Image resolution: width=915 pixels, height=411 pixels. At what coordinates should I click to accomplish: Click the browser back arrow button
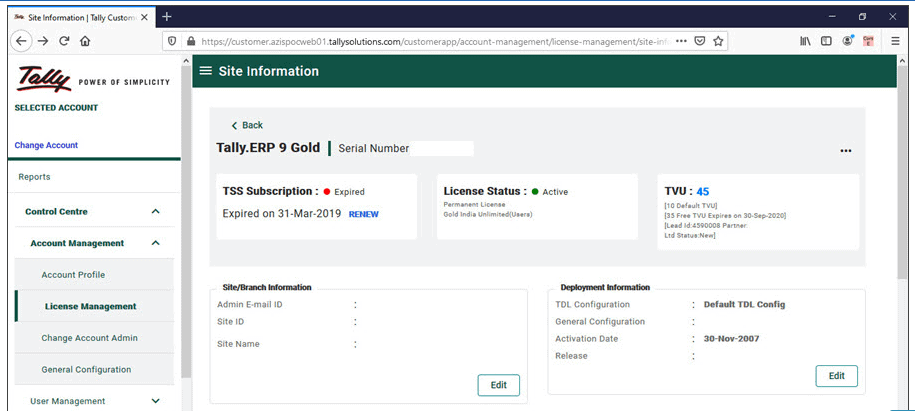[21, 41]
